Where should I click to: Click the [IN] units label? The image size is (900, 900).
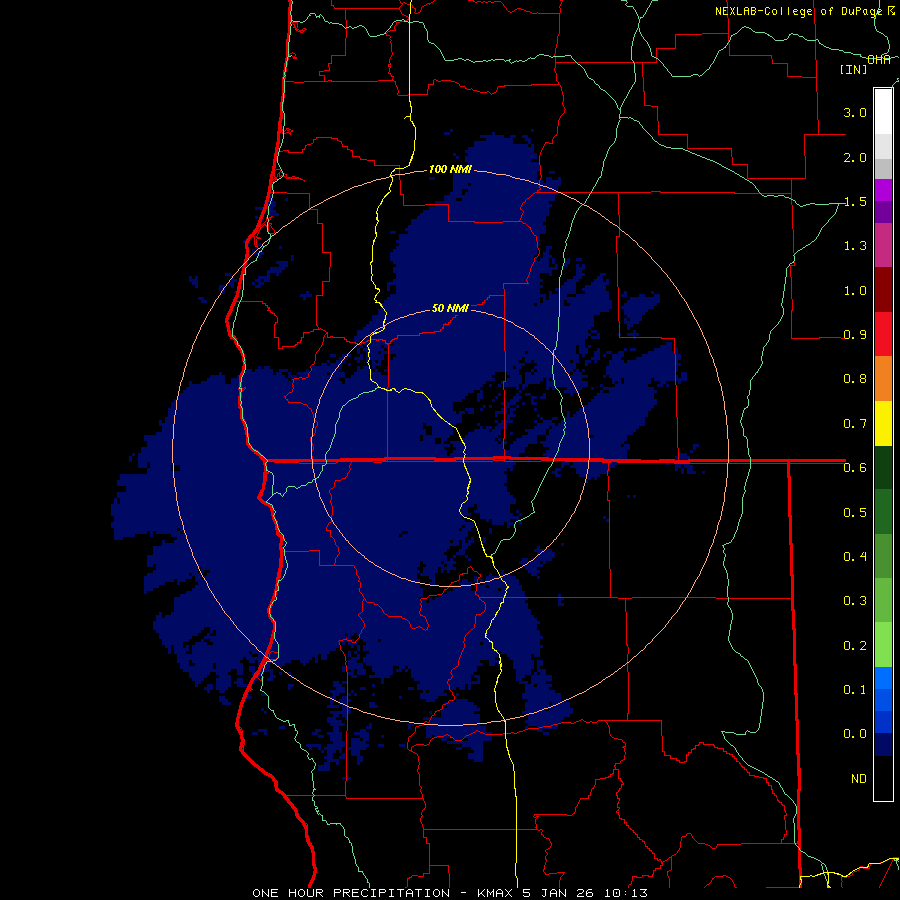coord(854,69)
